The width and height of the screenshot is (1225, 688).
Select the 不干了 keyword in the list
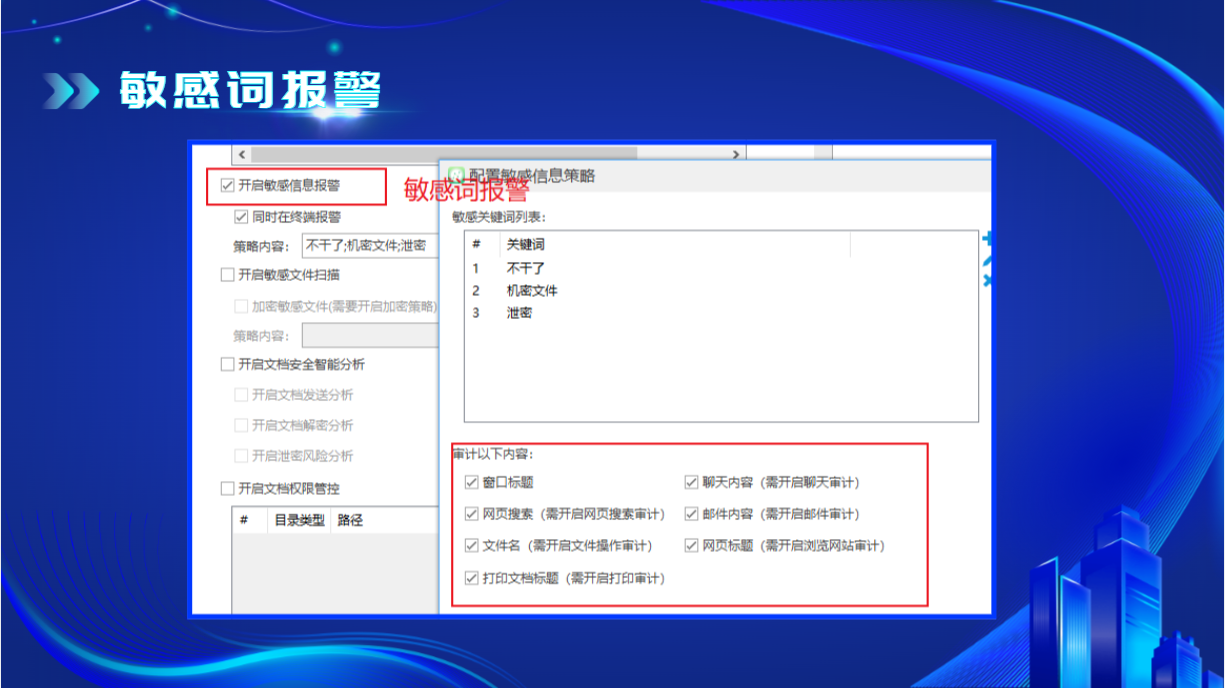526,268
